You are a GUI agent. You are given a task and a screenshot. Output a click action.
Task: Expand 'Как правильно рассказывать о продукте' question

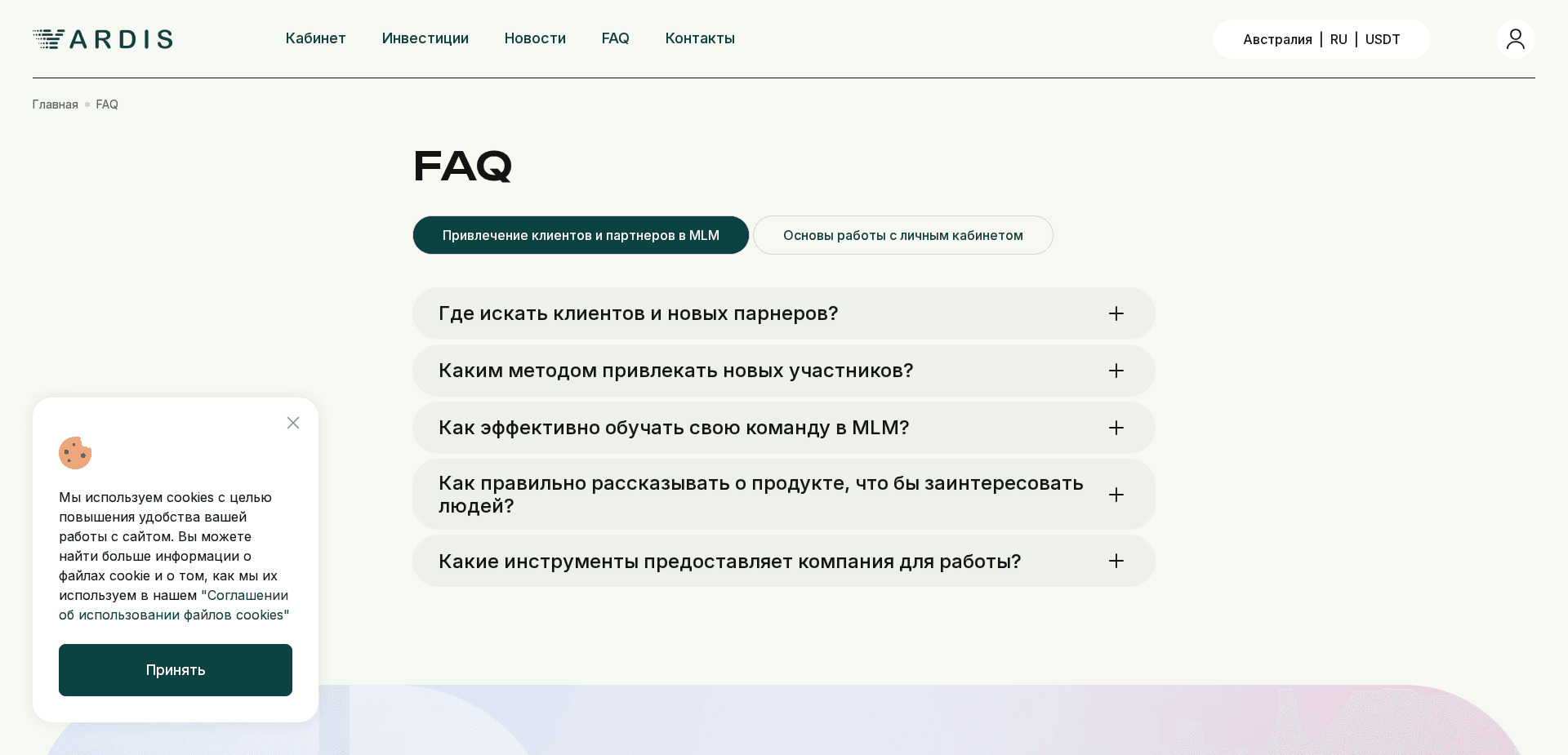[759, 495]
